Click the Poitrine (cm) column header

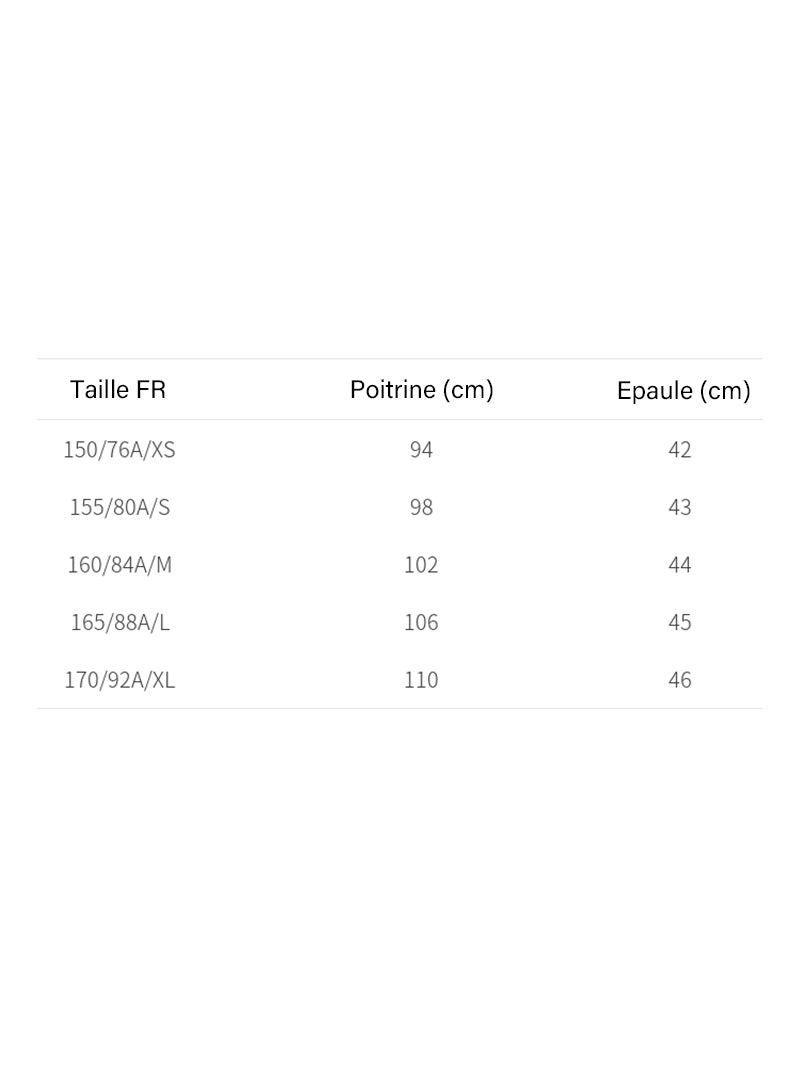(x=421, y=389)
